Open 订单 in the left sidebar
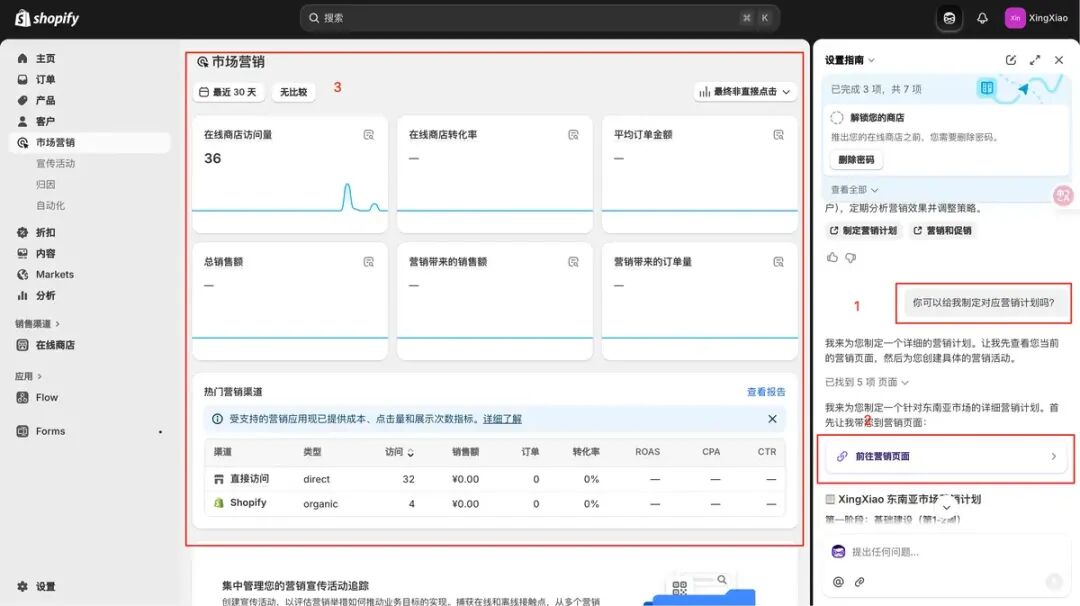This screenshot has width=1080, height=606. [46, 80]
